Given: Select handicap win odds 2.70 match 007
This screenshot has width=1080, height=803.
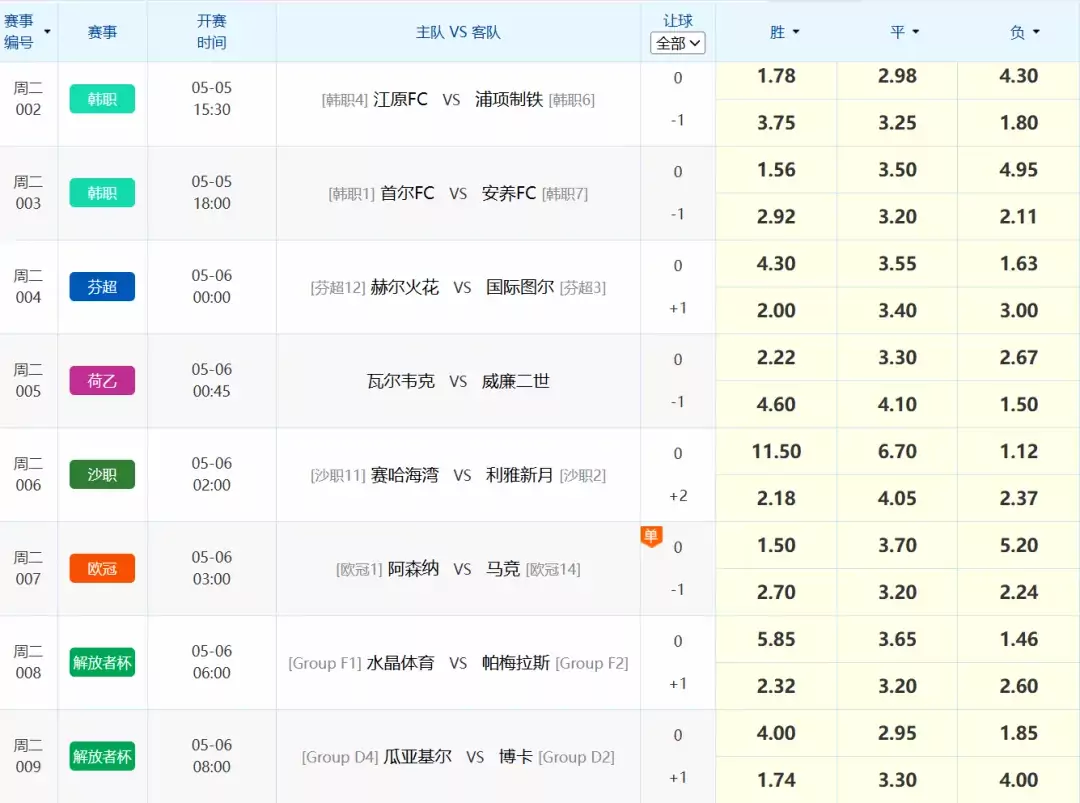Looking at the screenshot, I should coord(776,592).
